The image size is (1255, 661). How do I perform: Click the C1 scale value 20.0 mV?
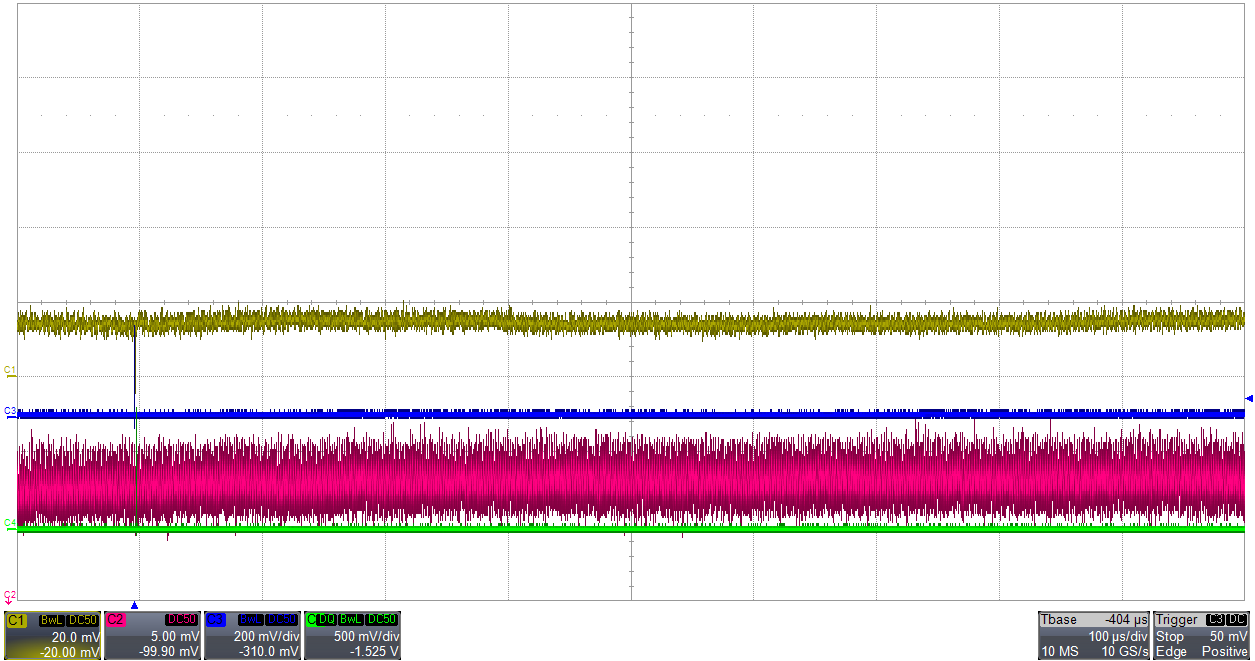click(x=75, y=637)
